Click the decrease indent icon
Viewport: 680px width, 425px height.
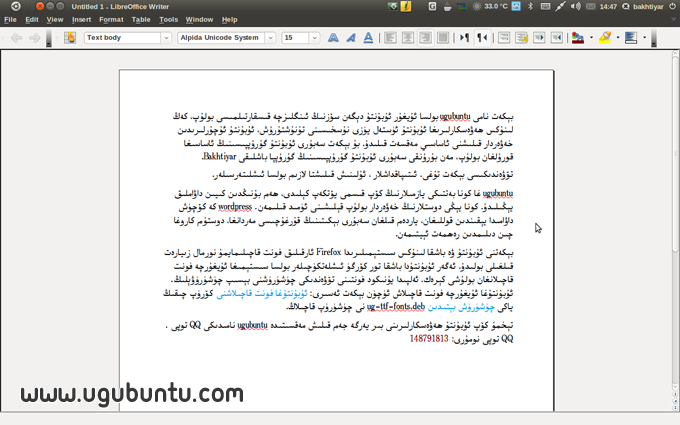539,38
